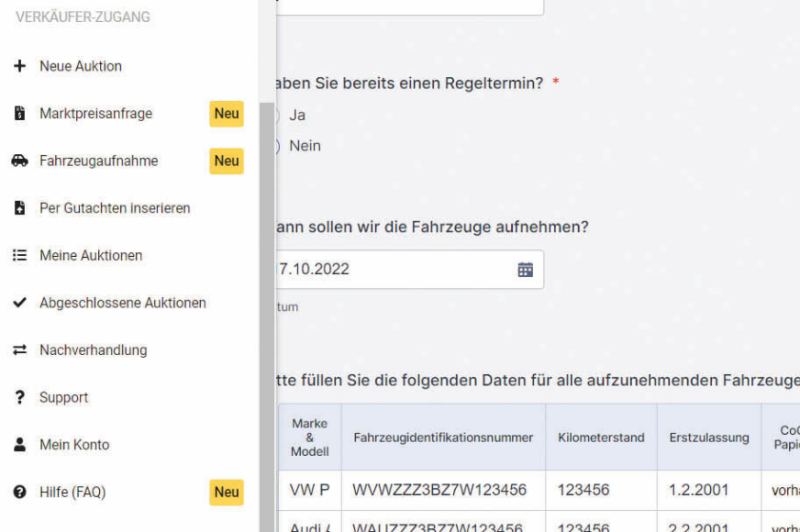Screen dimensions: 800x532
Task: Click the person icon for Mein Konto
Action: tap(19, 445)
